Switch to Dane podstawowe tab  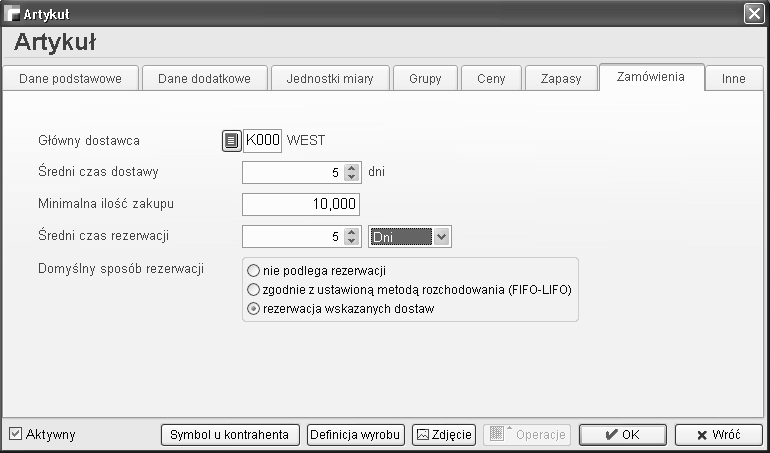[70, 79]
